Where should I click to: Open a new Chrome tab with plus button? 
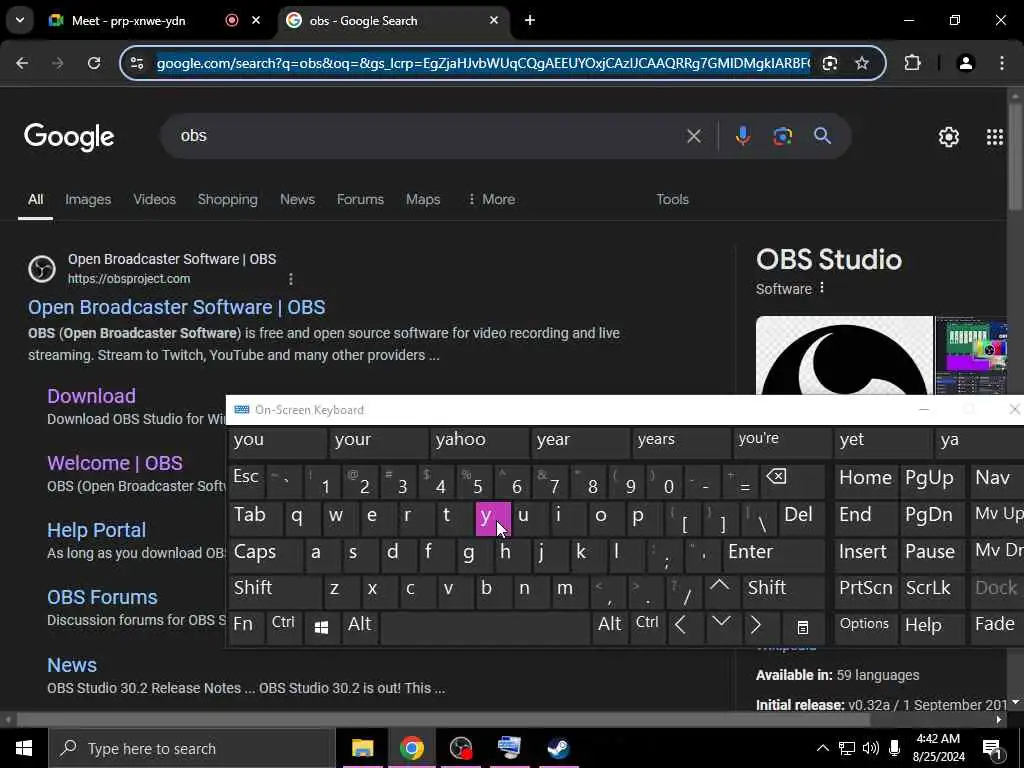tap(530, 20)
